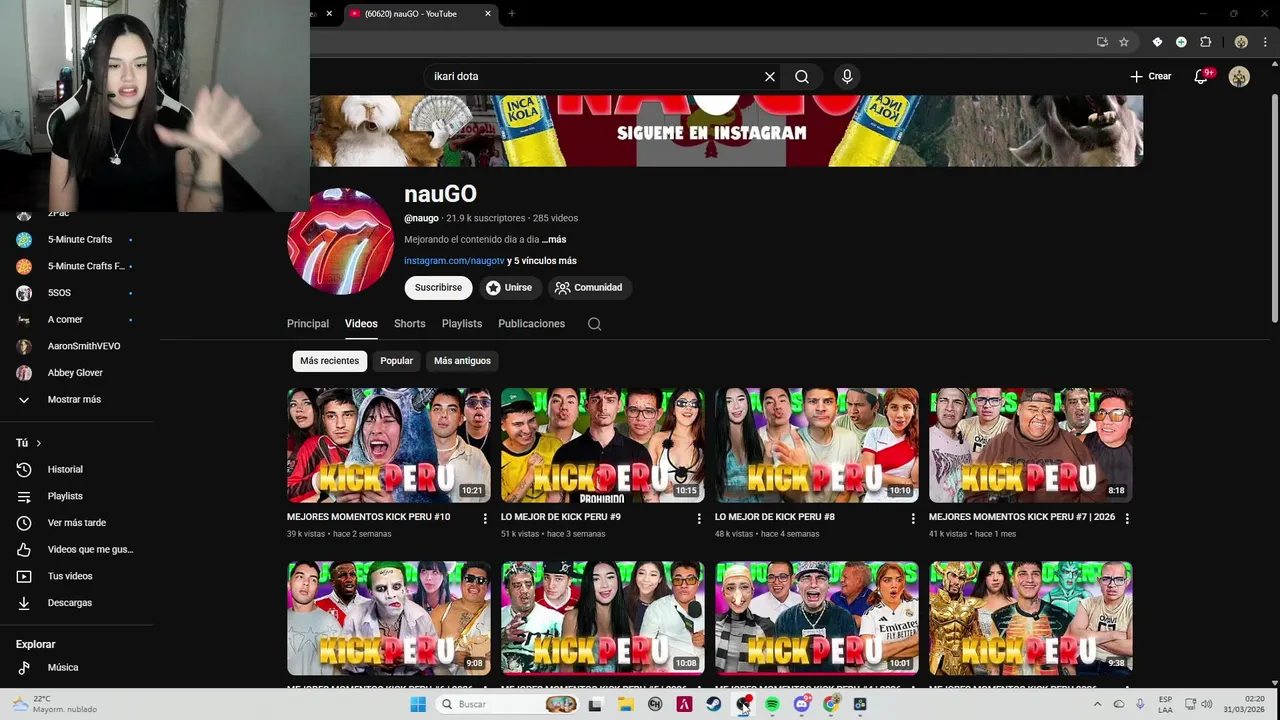
Task: Click the Windows Start button
Action: pyautogui.click(x=418, y=704)
